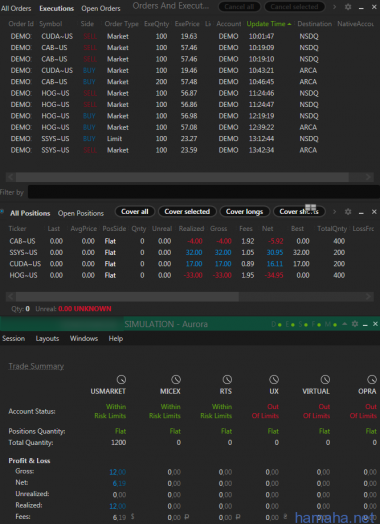Open Aurora window settings gear
Viewport: 380px width, 524px height.
click(355, 324)
